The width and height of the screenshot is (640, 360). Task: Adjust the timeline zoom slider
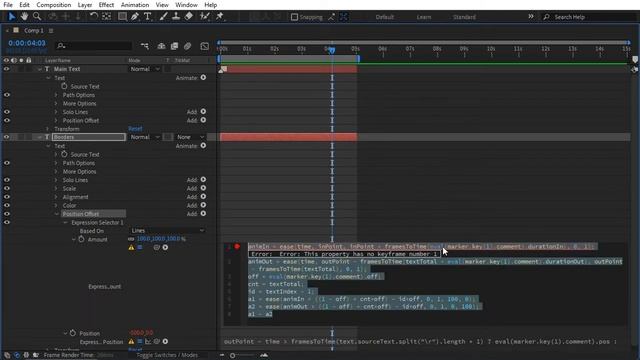click(x=232, y=356)
